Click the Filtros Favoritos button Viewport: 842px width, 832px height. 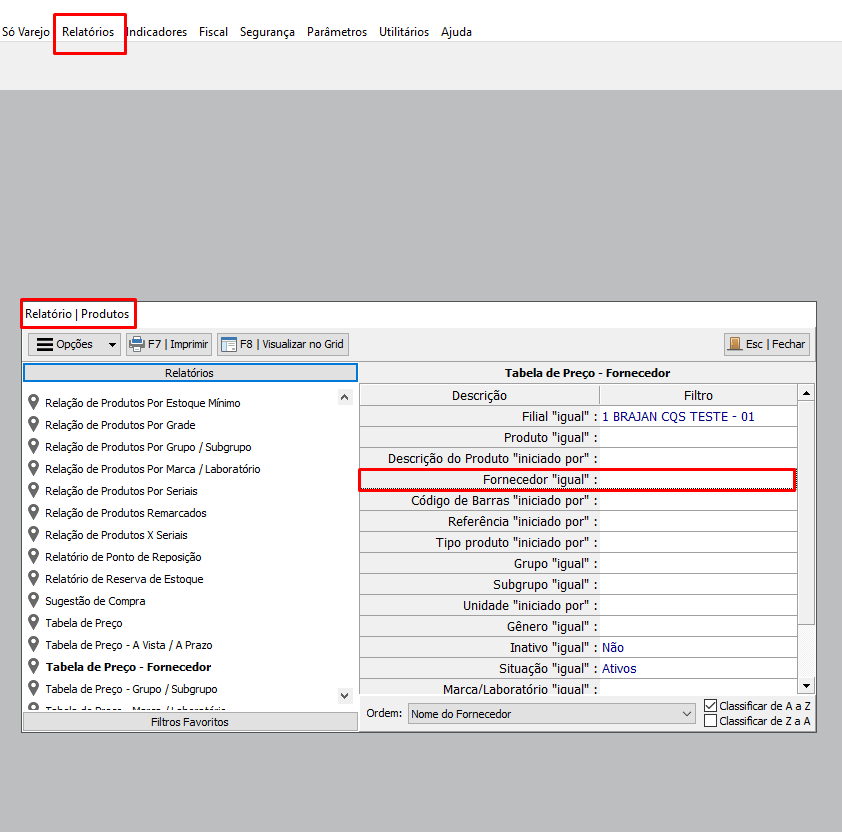tap(190, 722)
